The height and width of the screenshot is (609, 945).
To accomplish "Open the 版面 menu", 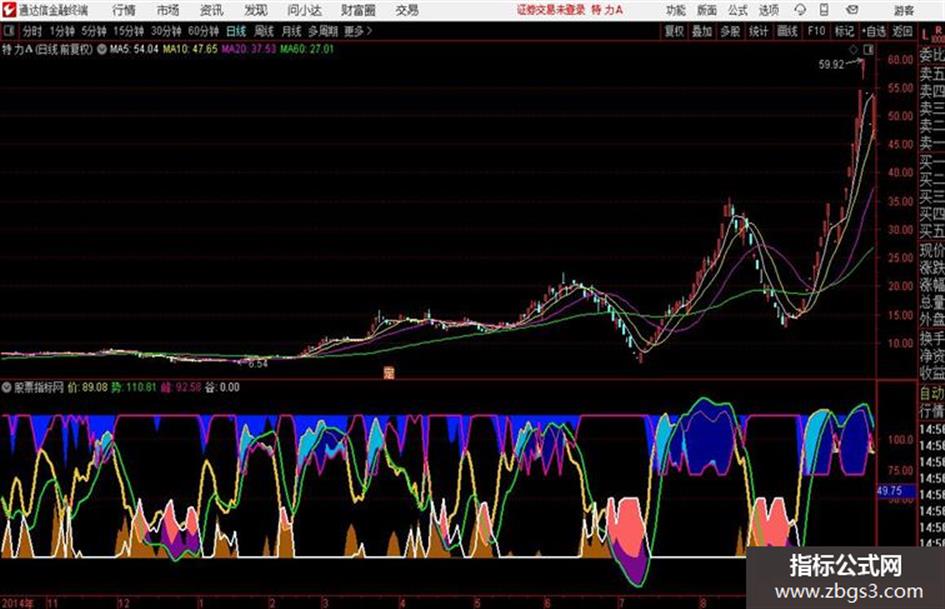I will coord(706,10).
